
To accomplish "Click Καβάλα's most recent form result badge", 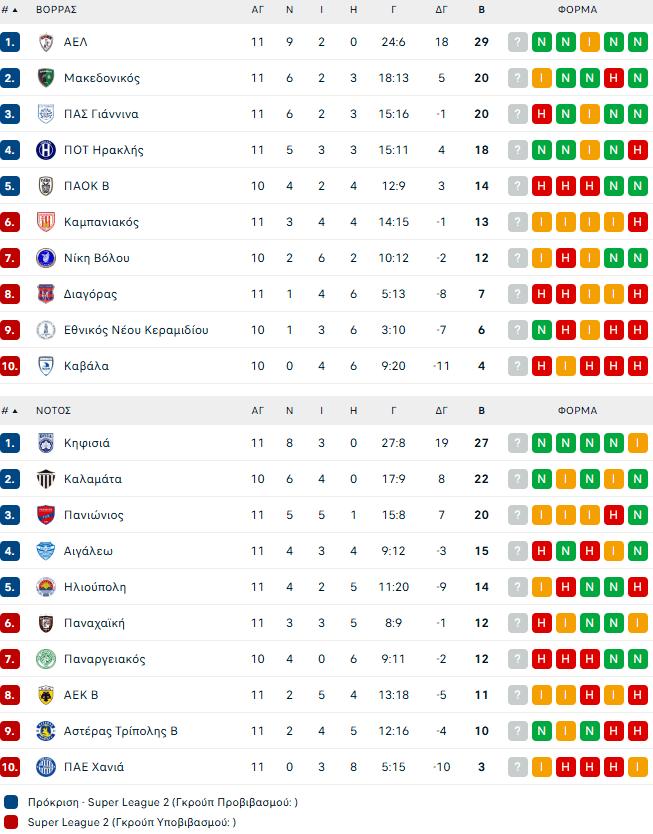I will pos(637,366).
